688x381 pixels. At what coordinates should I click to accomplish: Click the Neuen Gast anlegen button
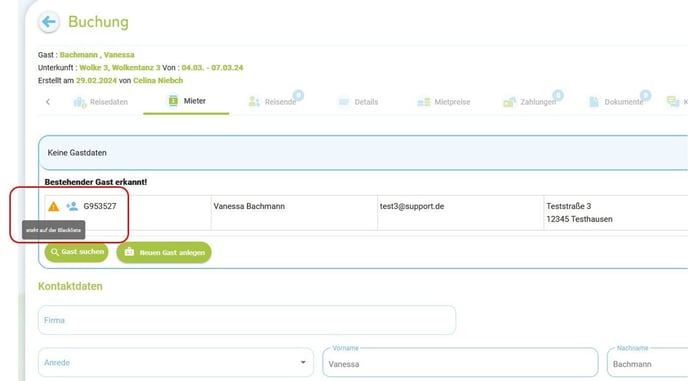(x=164, y=252)
